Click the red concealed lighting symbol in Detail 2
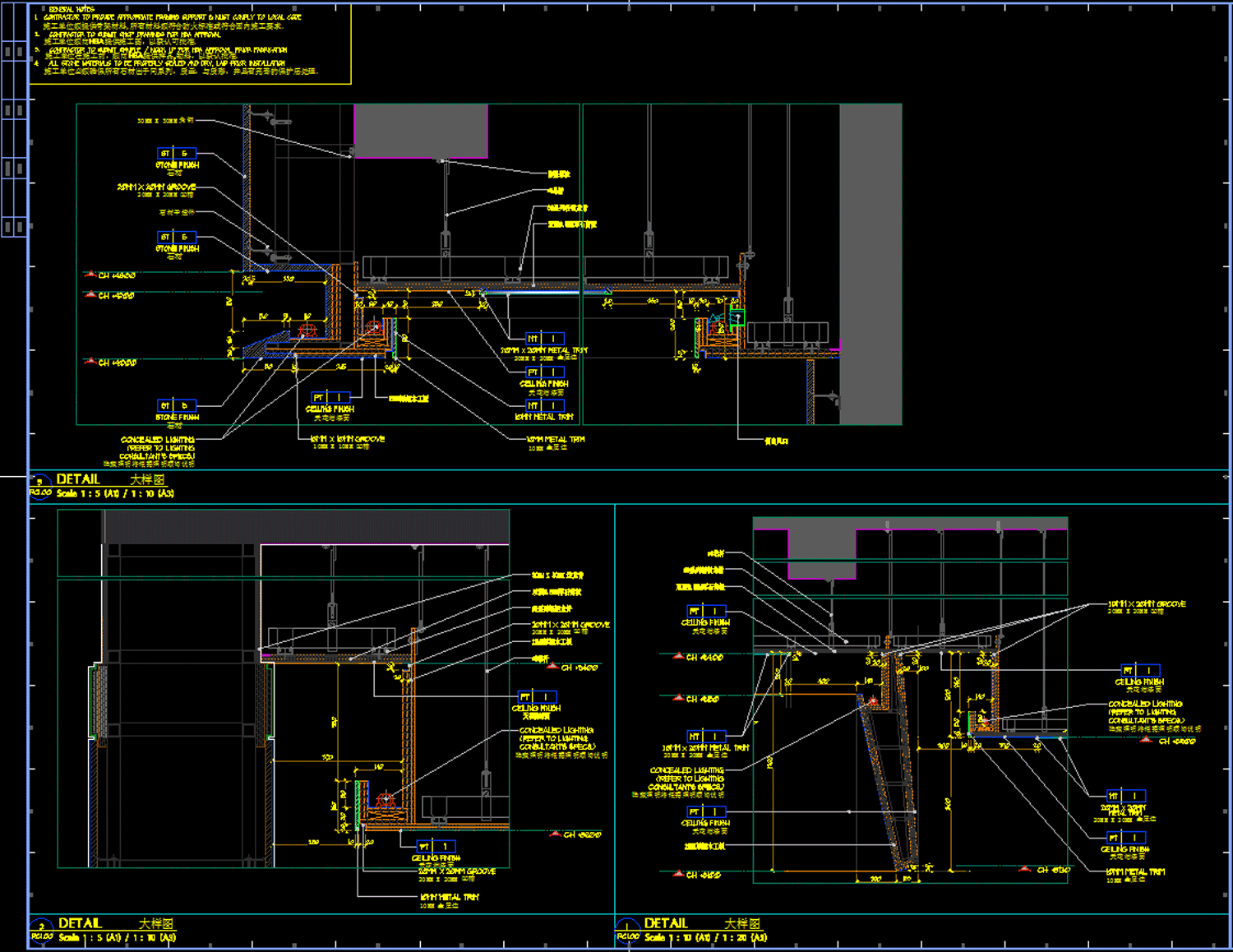 pos(386,801)
